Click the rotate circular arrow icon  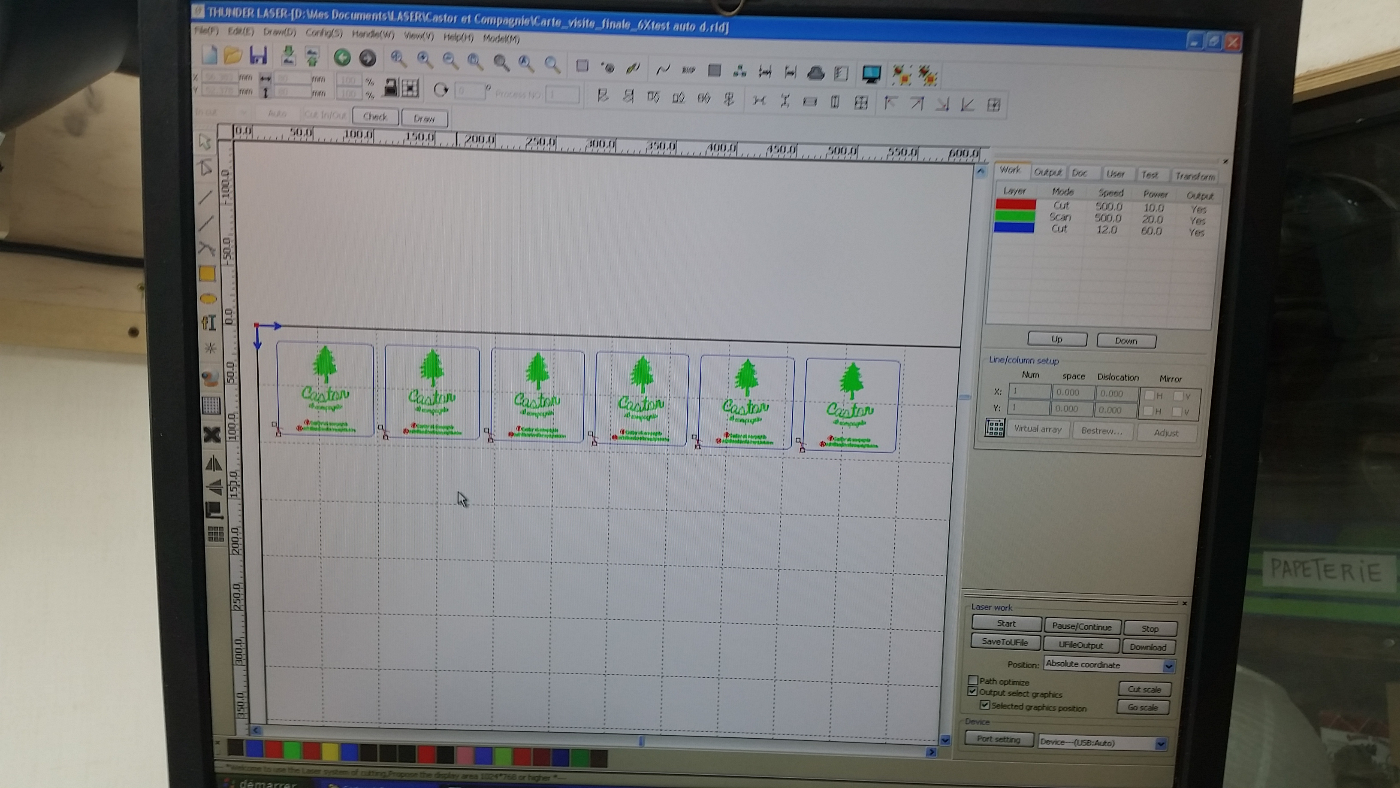pyautogui.click(x=441, y=90)
